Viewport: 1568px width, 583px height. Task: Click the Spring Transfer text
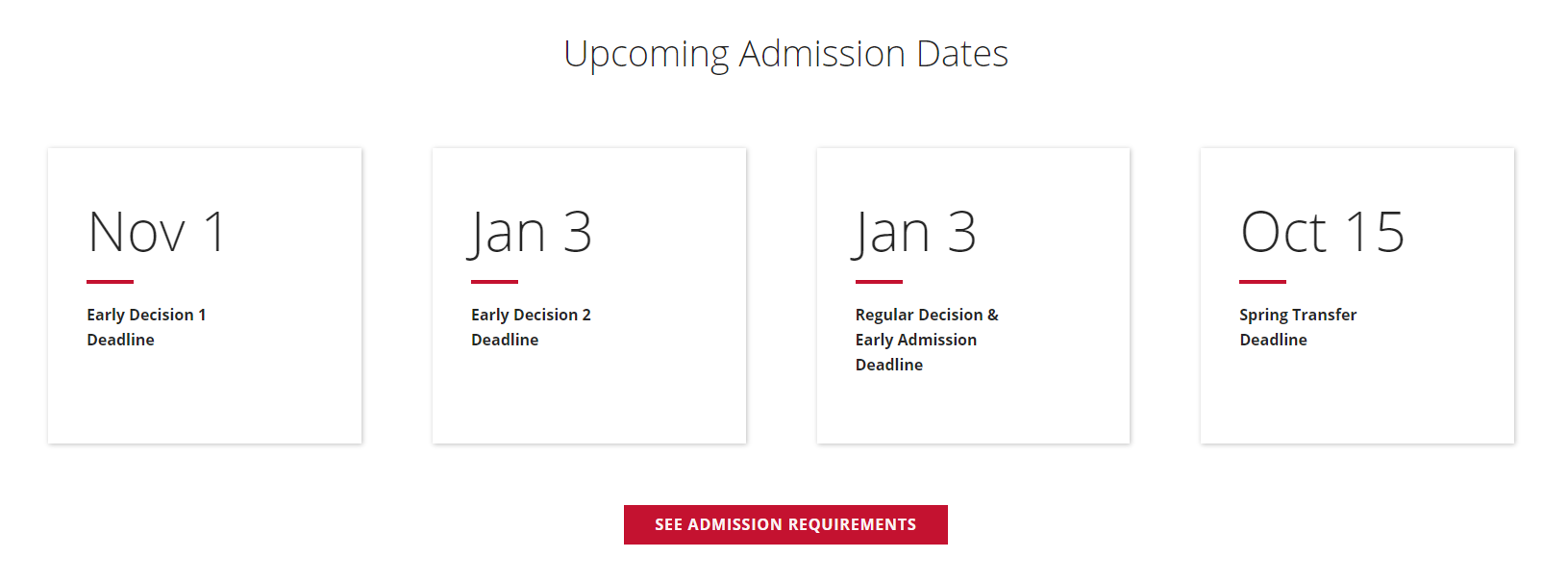(1298, 315)
